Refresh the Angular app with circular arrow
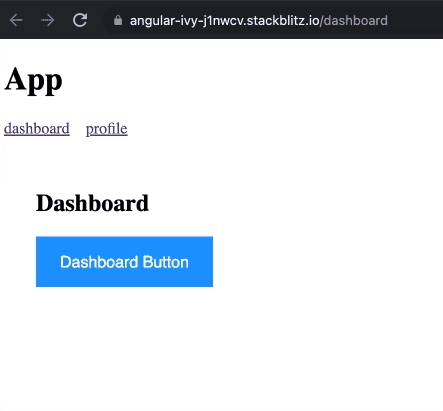Screen dimensions: 443x411 80,20
